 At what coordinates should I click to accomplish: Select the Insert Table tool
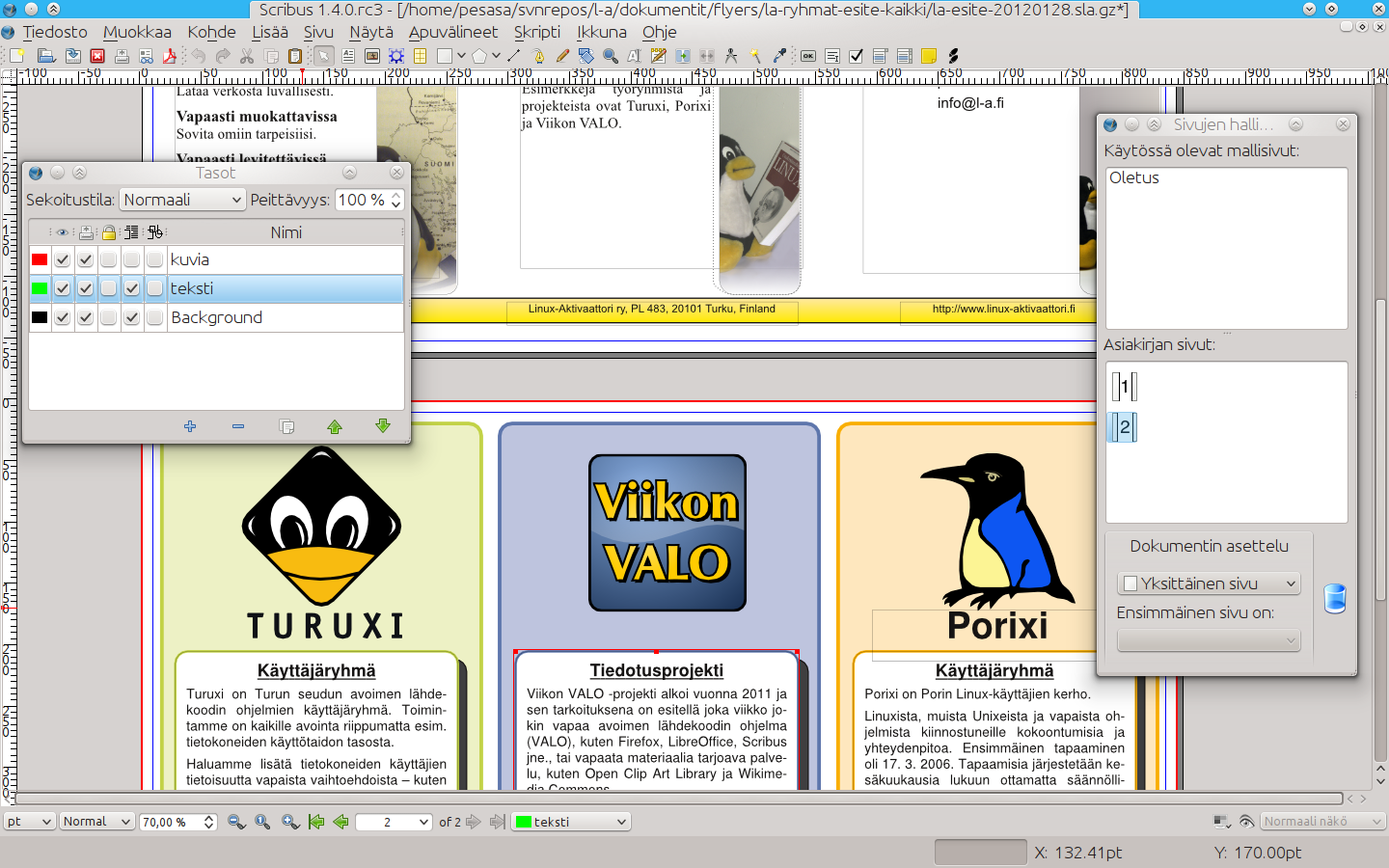[421, 56]
